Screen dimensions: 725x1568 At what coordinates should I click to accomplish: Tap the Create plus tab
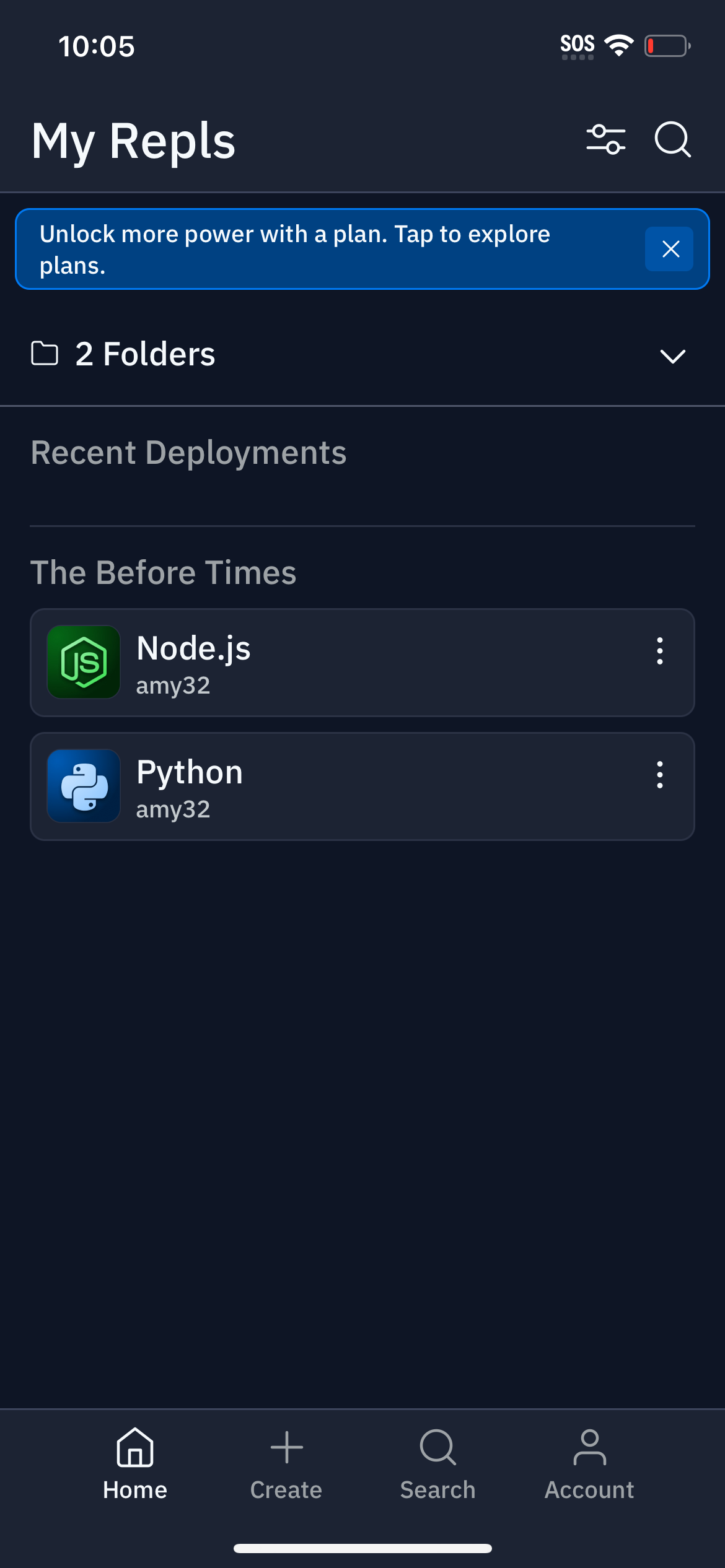(286, 1464)
